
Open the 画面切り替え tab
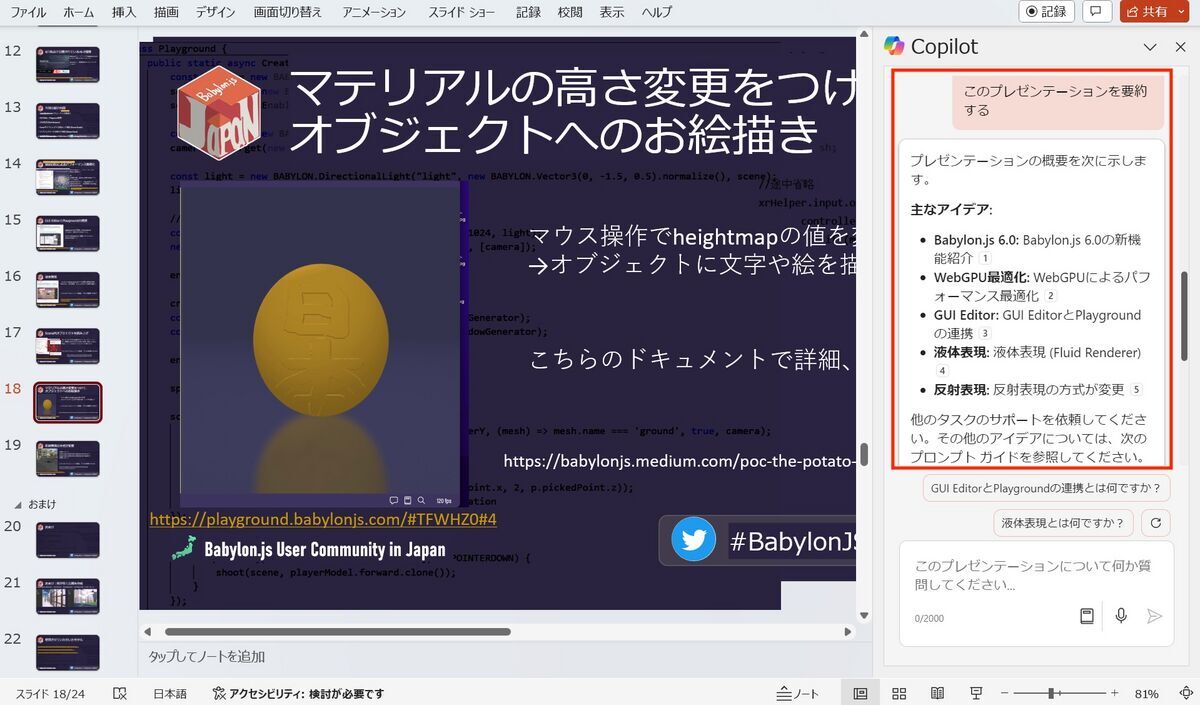click(x=288, y=12)
